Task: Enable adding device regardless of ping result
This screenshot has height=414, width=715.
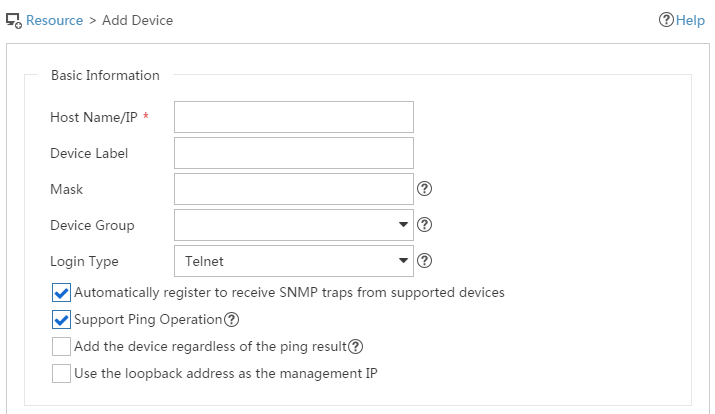Action: coord(61,347)
